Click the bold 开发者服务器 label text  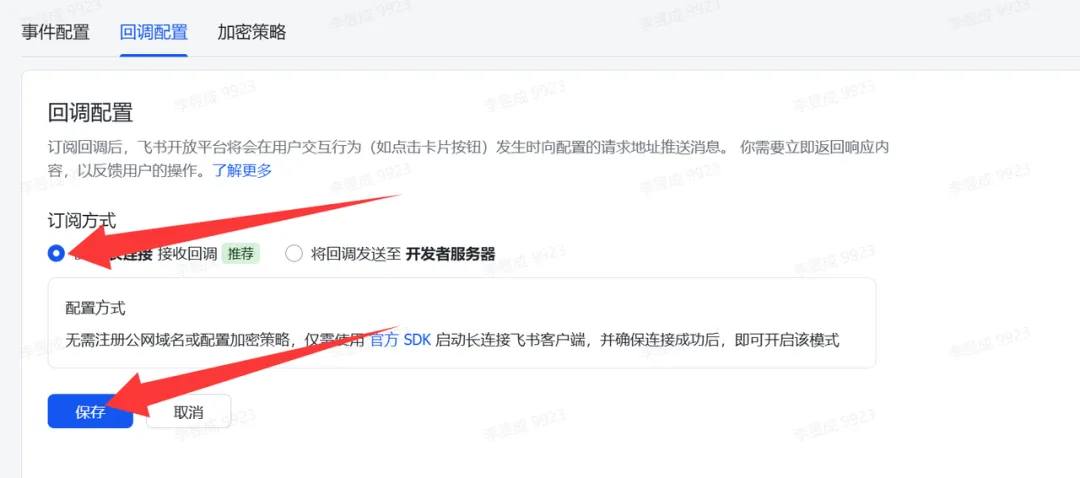tap(450, 253)
